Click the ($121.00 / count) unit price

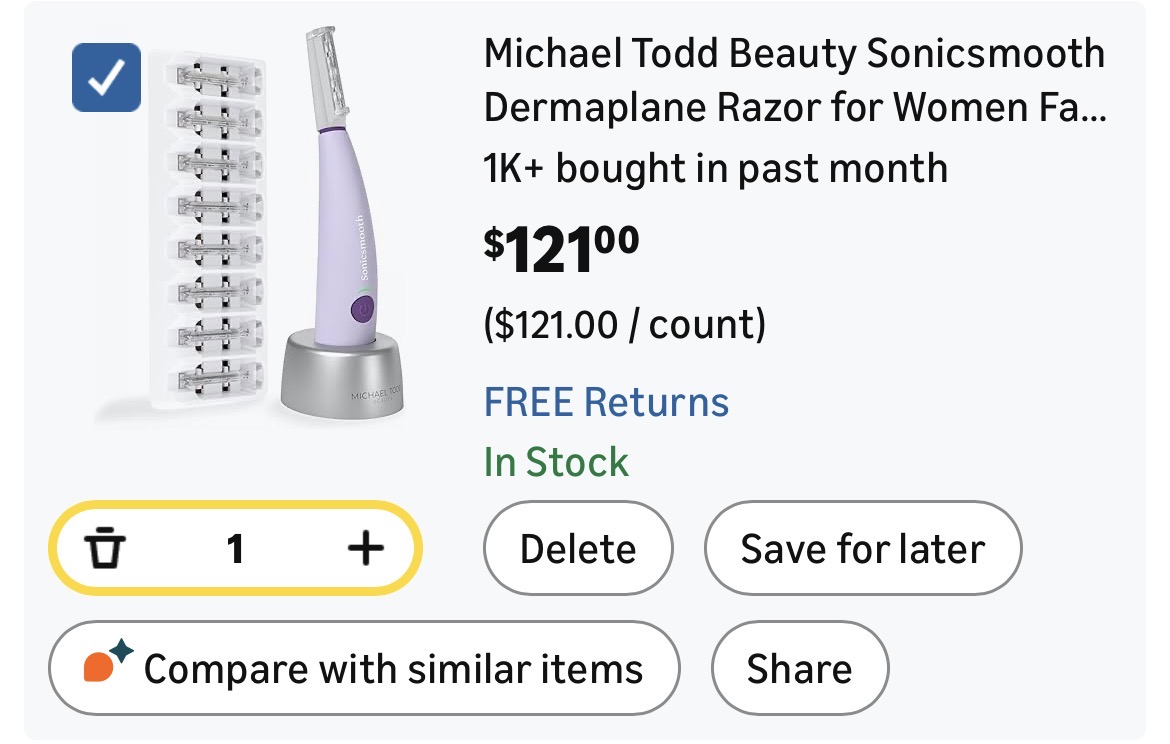tap(624, 325)
